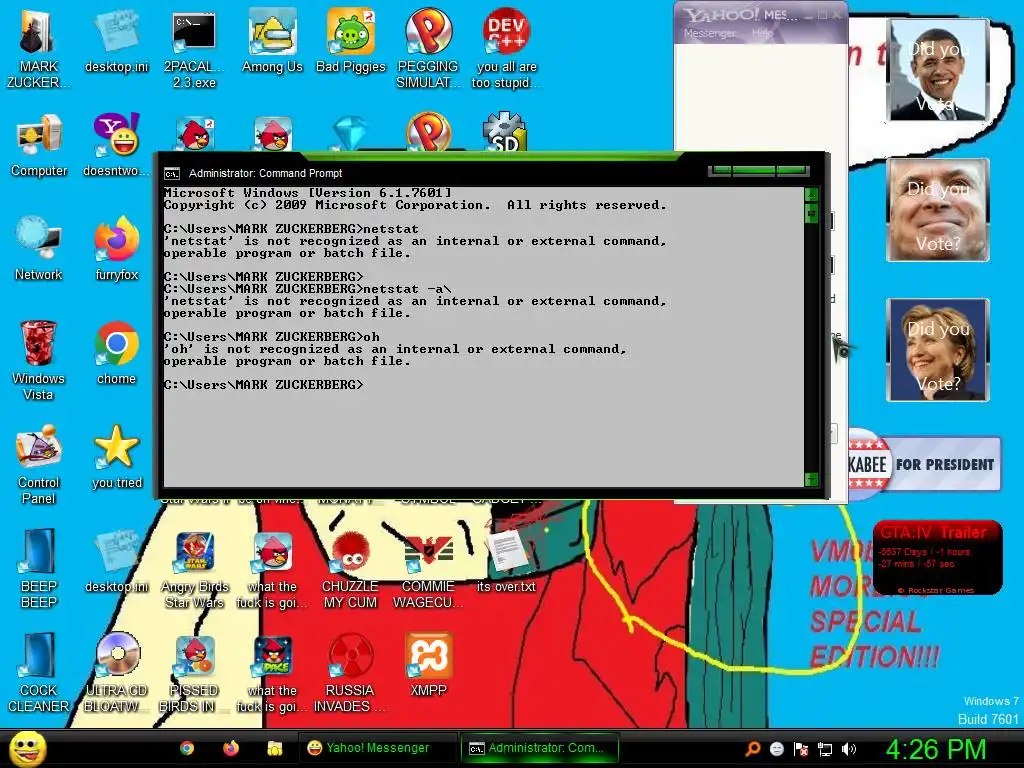Image resolution: width=1024 pixels, height=768 pixels.
Task: Open the MARK ZUCKER... desktop icon
Action: click(38, 49)
